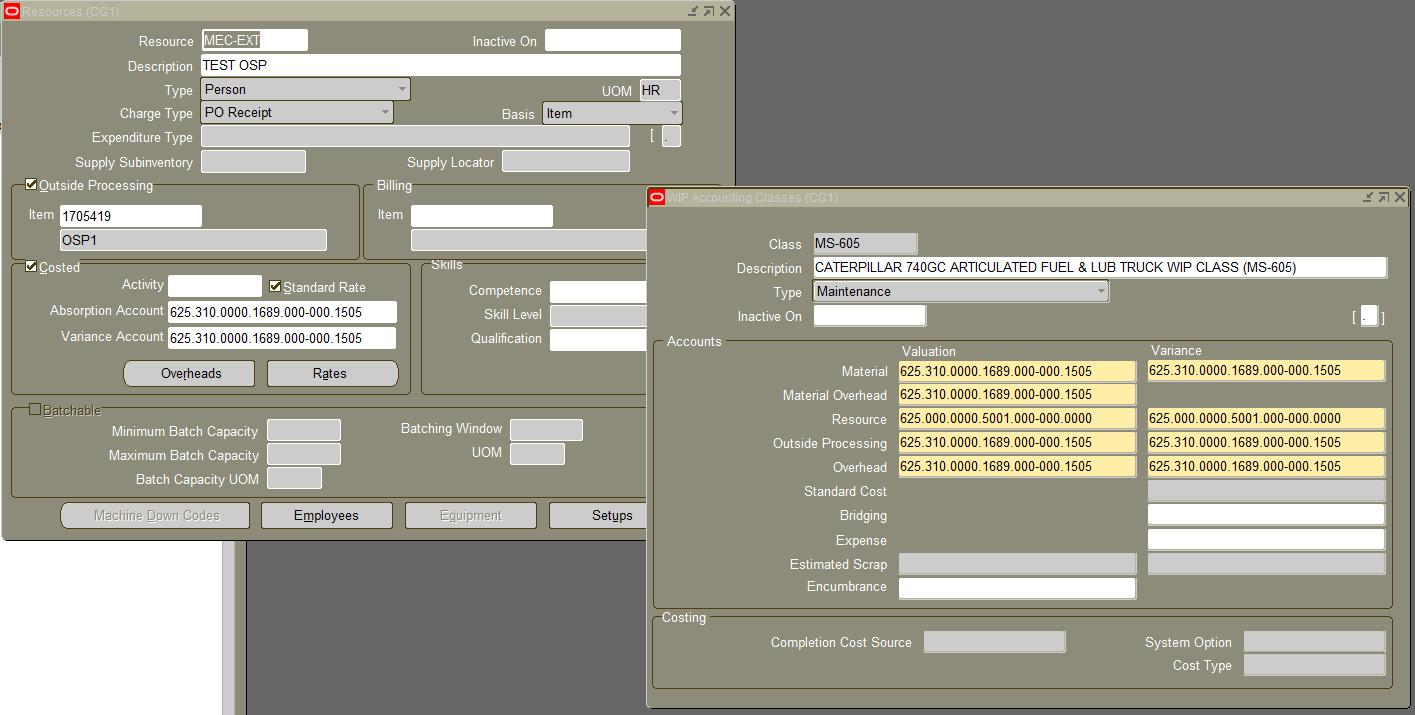Click the Rates button
1415x715 pixels.
332,374
